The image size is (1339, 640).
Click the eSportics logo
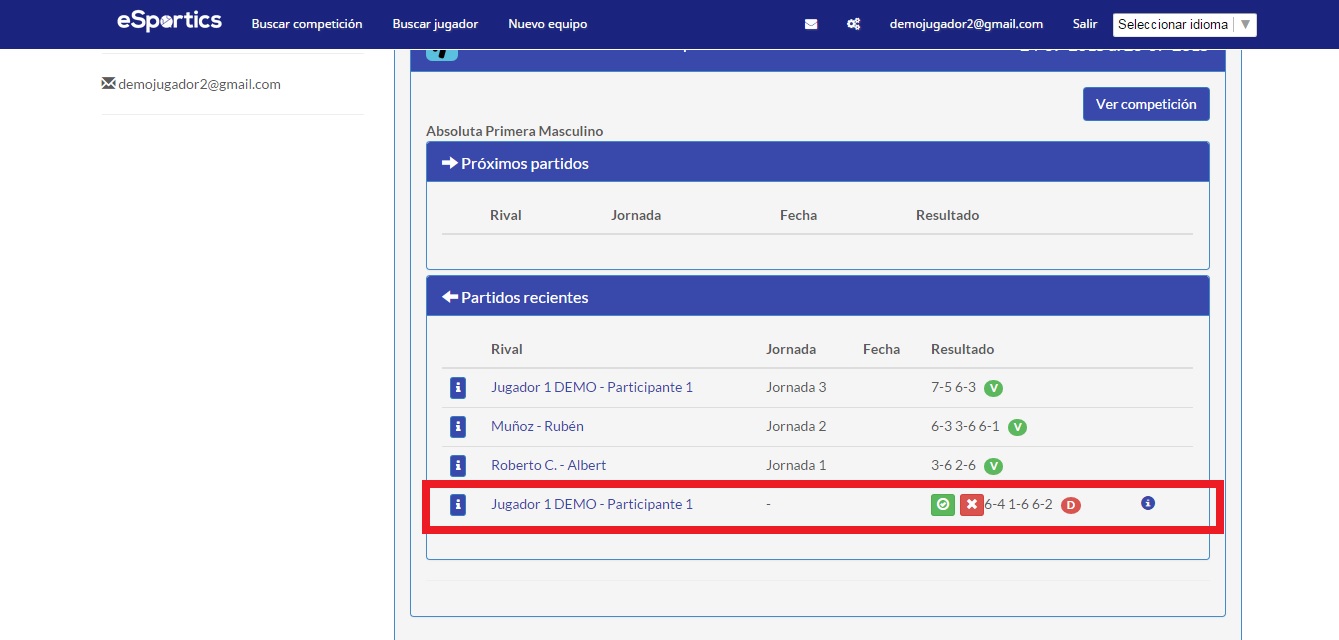(x=169, y=20)
